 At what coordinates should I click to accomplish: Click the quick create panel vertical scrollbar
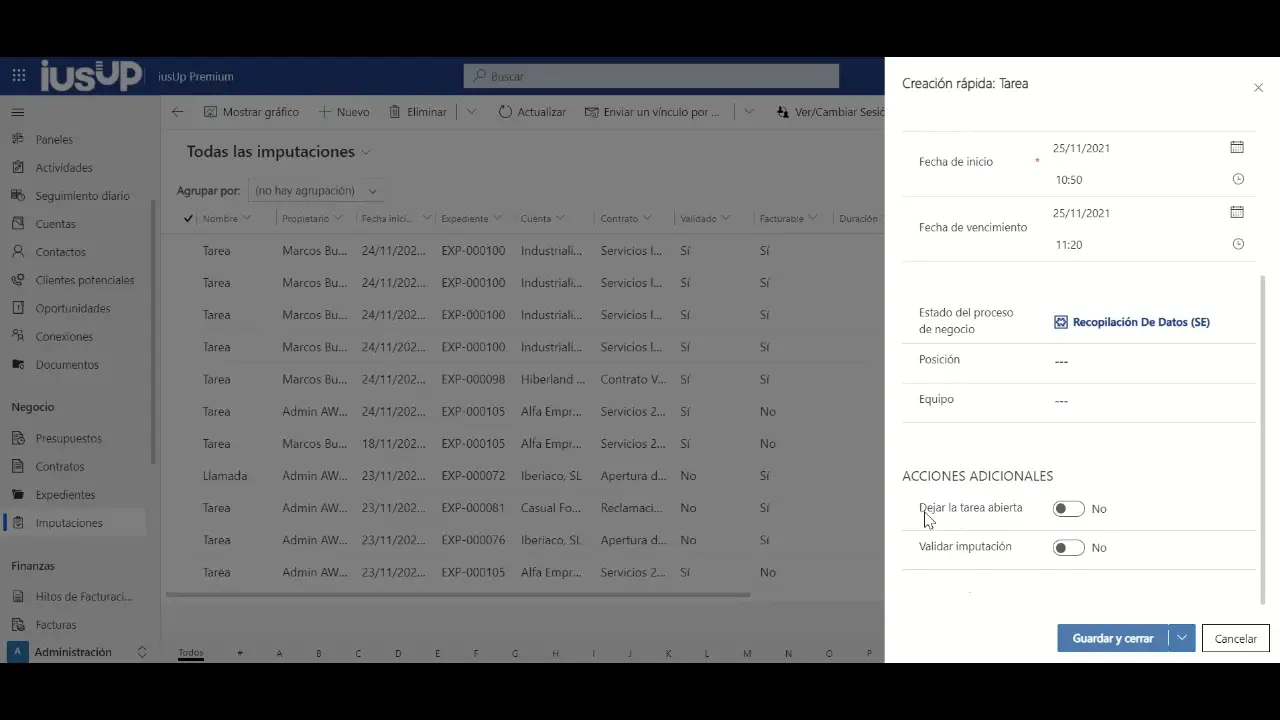(x=1262, y=440)
